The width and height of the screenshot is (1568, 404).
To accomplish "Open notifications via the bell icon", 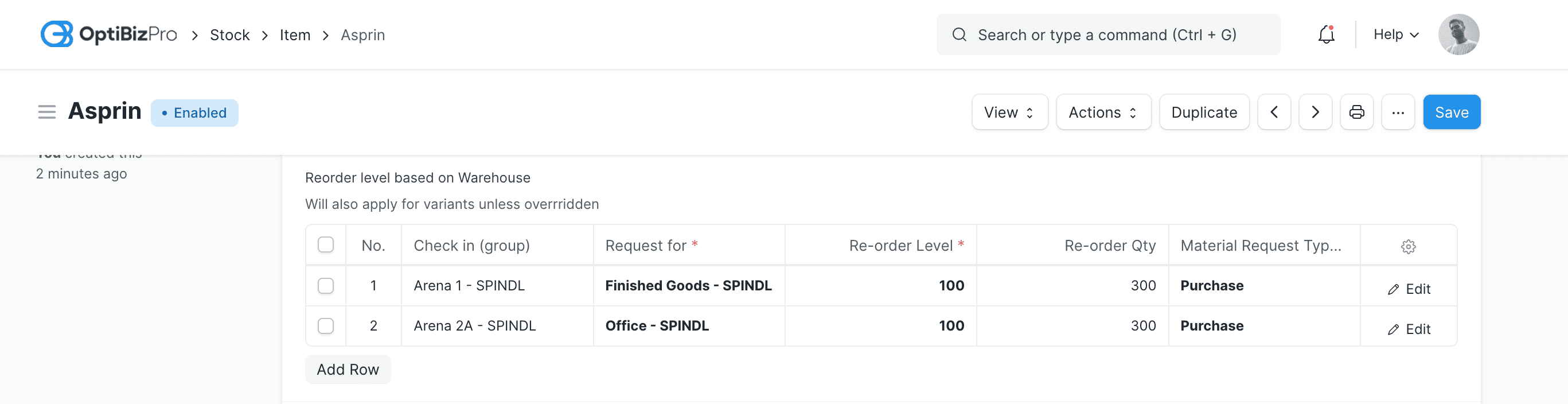I will (1326, 35).
